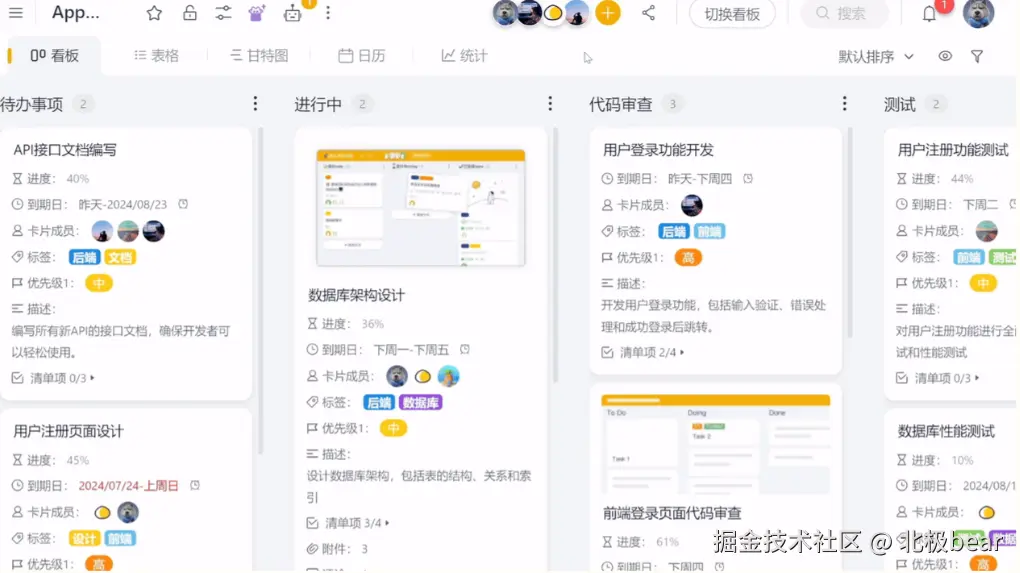Switch to the 日历 tab
The image size is (1020, 573).
[362, 56]
